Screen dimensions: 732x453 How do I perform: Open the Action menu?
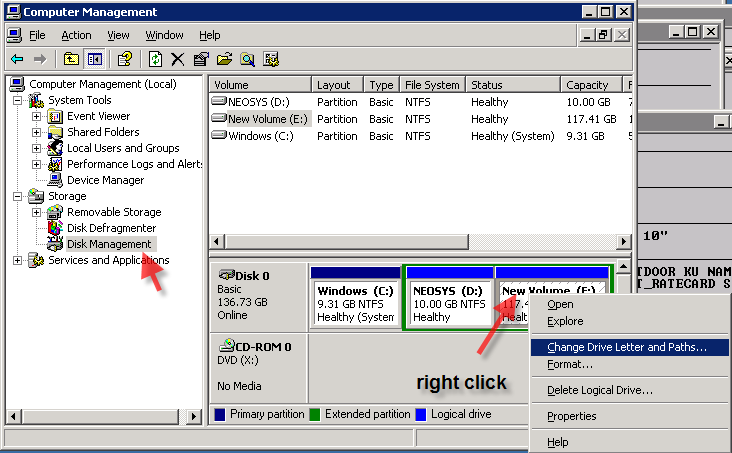click(76, 35)
